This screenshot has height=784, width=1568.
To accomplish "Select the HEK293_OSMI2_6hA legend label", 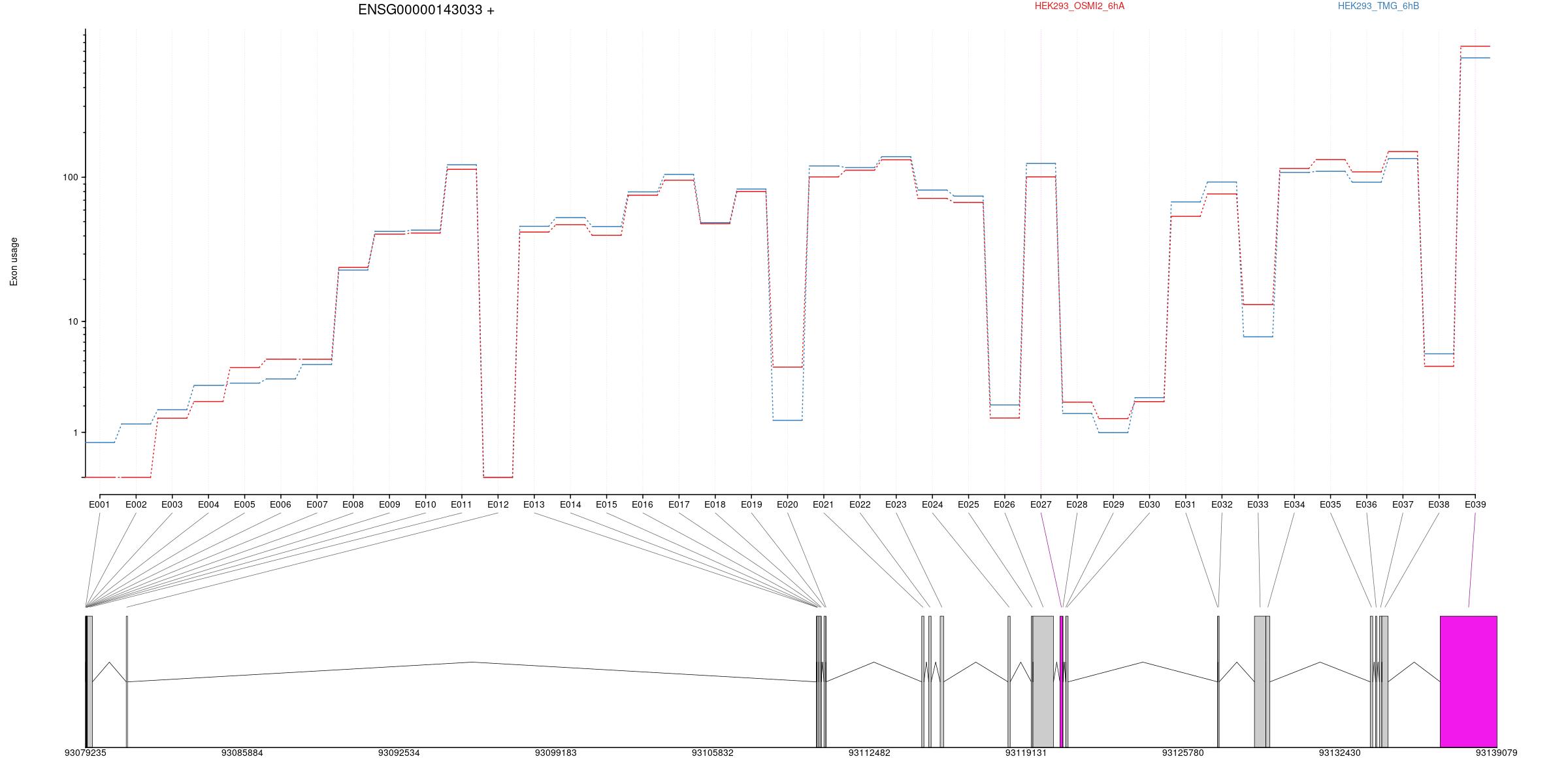I will (x=1079, y=6).
